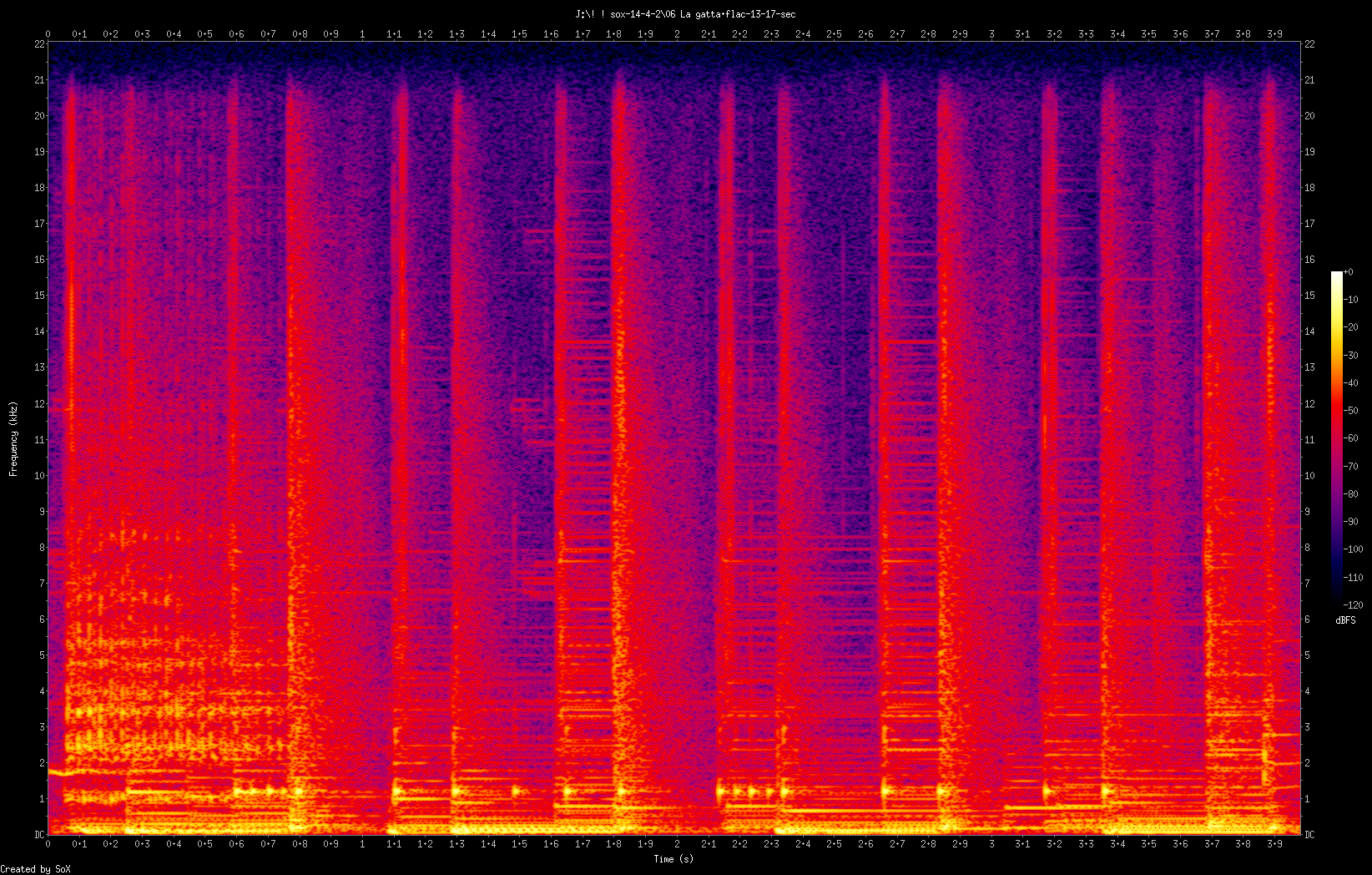
Task: Click the 'Created by SoX' caption
Action: coord(35,869)
